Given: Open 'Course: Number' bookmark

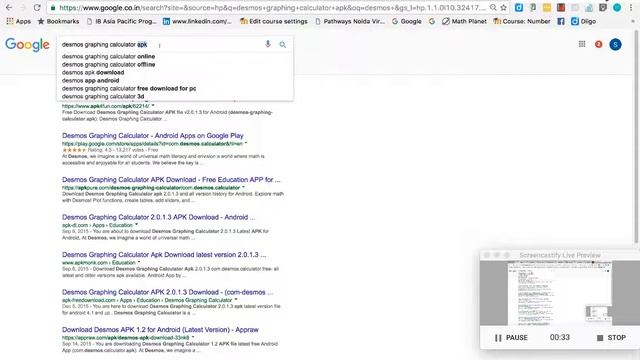Looking at the screenshot, I should [x=522, y=21].
